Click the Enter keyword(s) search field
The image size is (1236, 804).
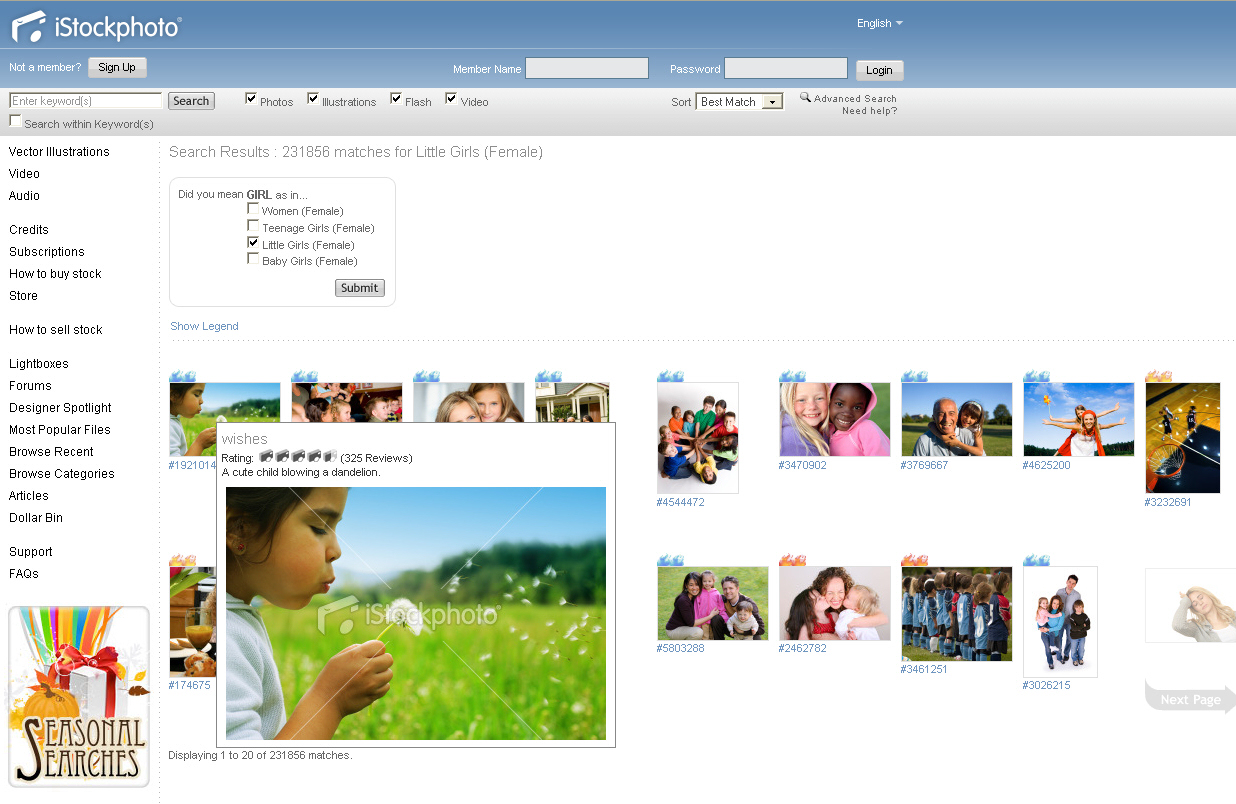(85, 101)
